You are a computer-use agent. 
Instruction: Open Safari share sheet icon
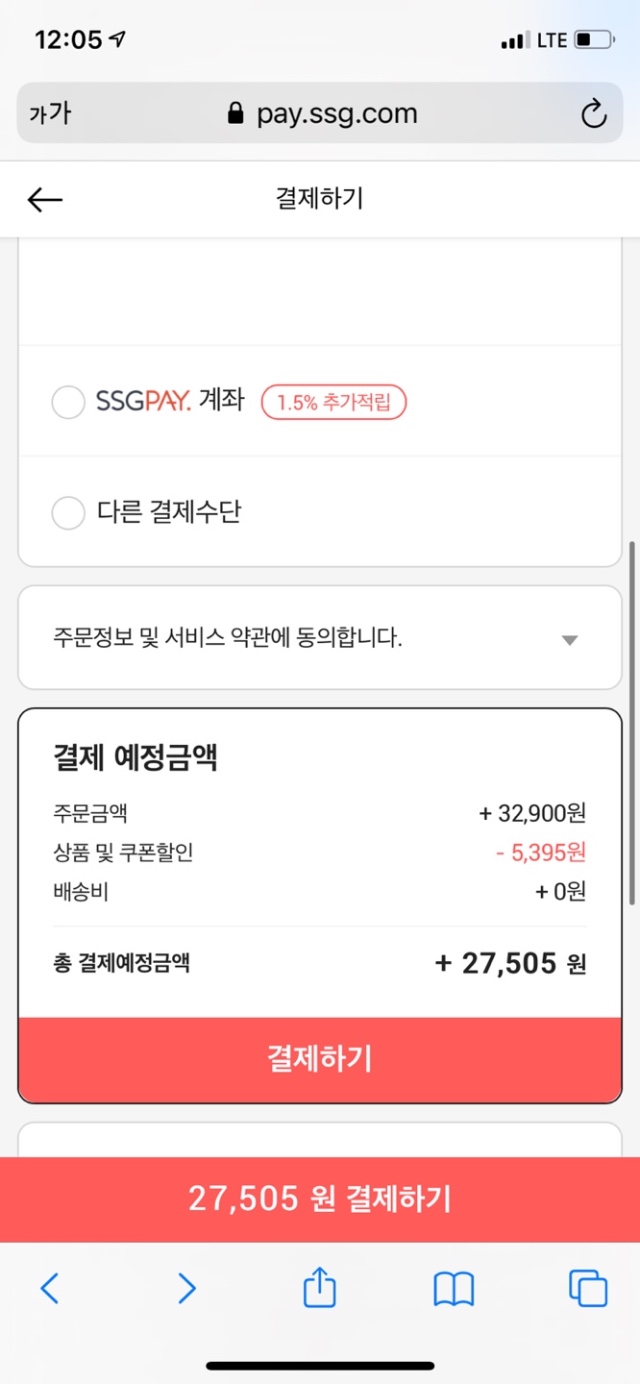(x=319, y=1287)
